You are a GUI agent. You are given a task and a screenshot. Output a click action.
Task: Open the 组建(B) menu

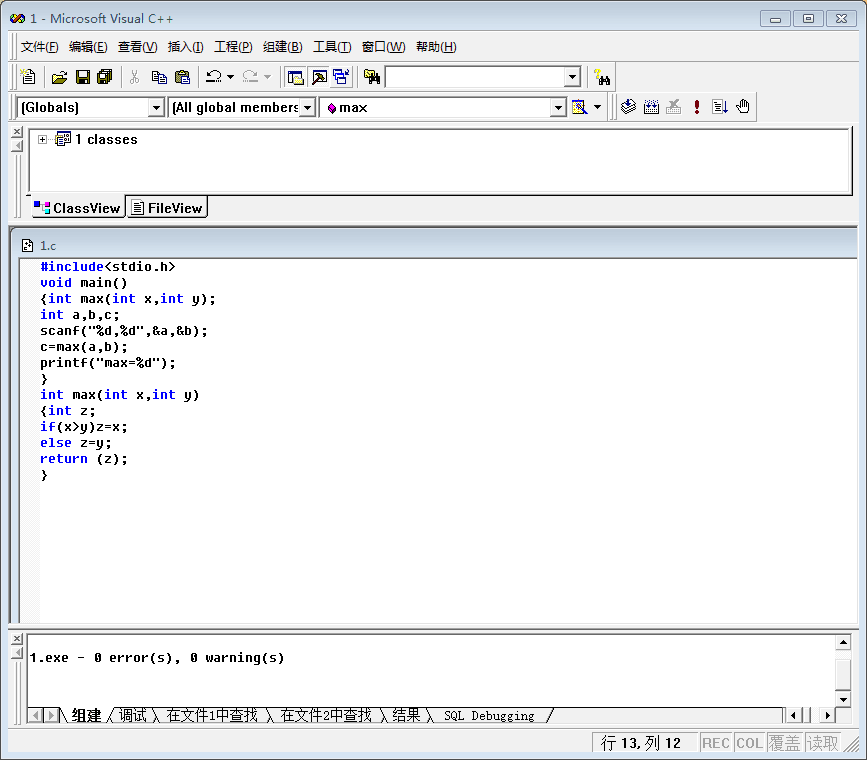[x=282, y=47]
